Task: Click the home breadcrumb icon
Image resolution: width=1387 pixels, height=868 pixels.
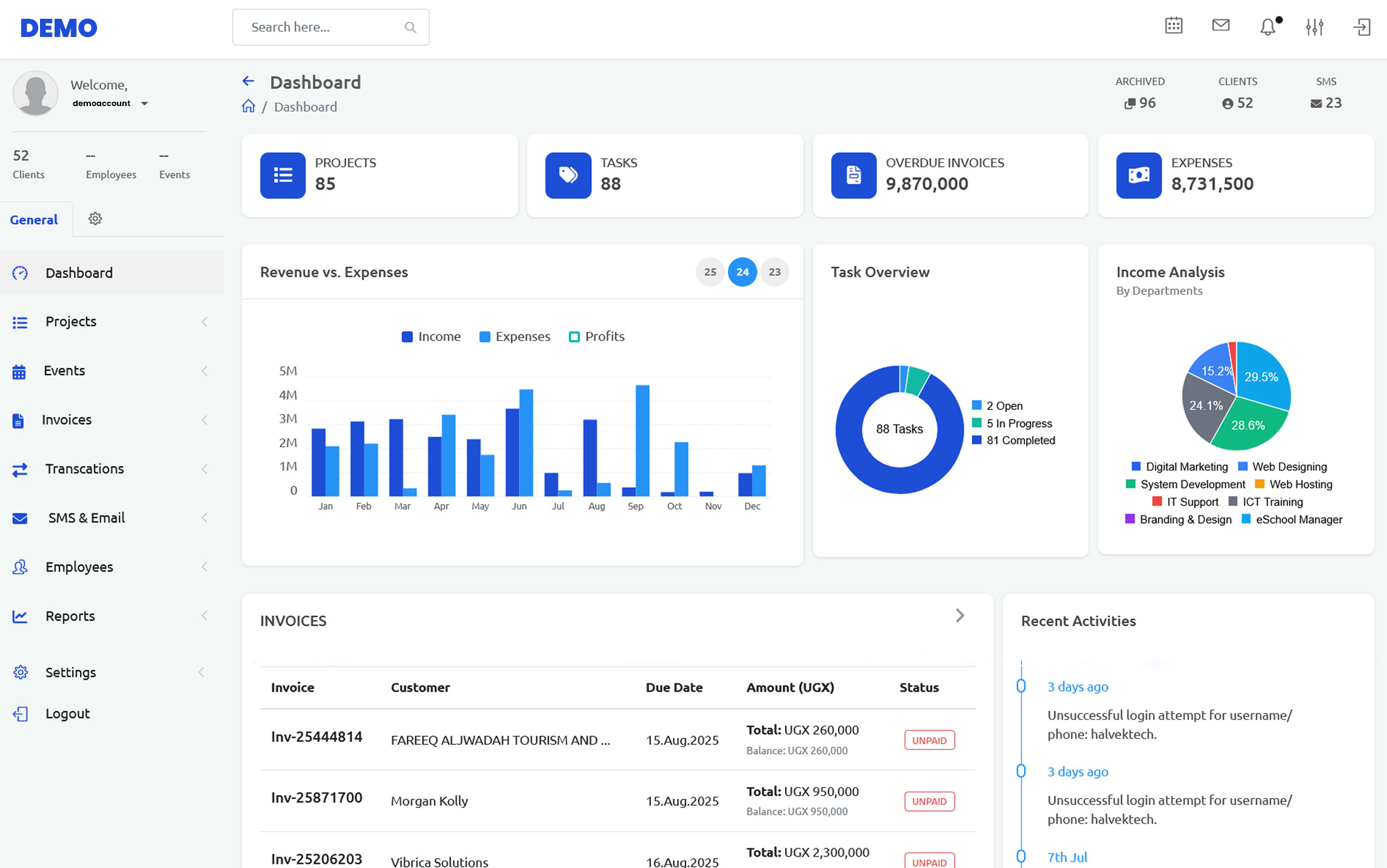Action: [249, 107]
